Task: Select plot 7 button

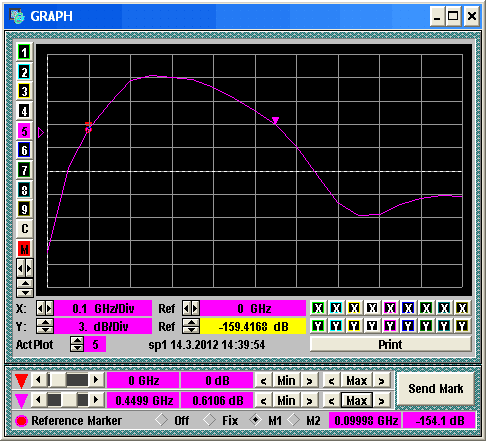Action: [24, 170]
